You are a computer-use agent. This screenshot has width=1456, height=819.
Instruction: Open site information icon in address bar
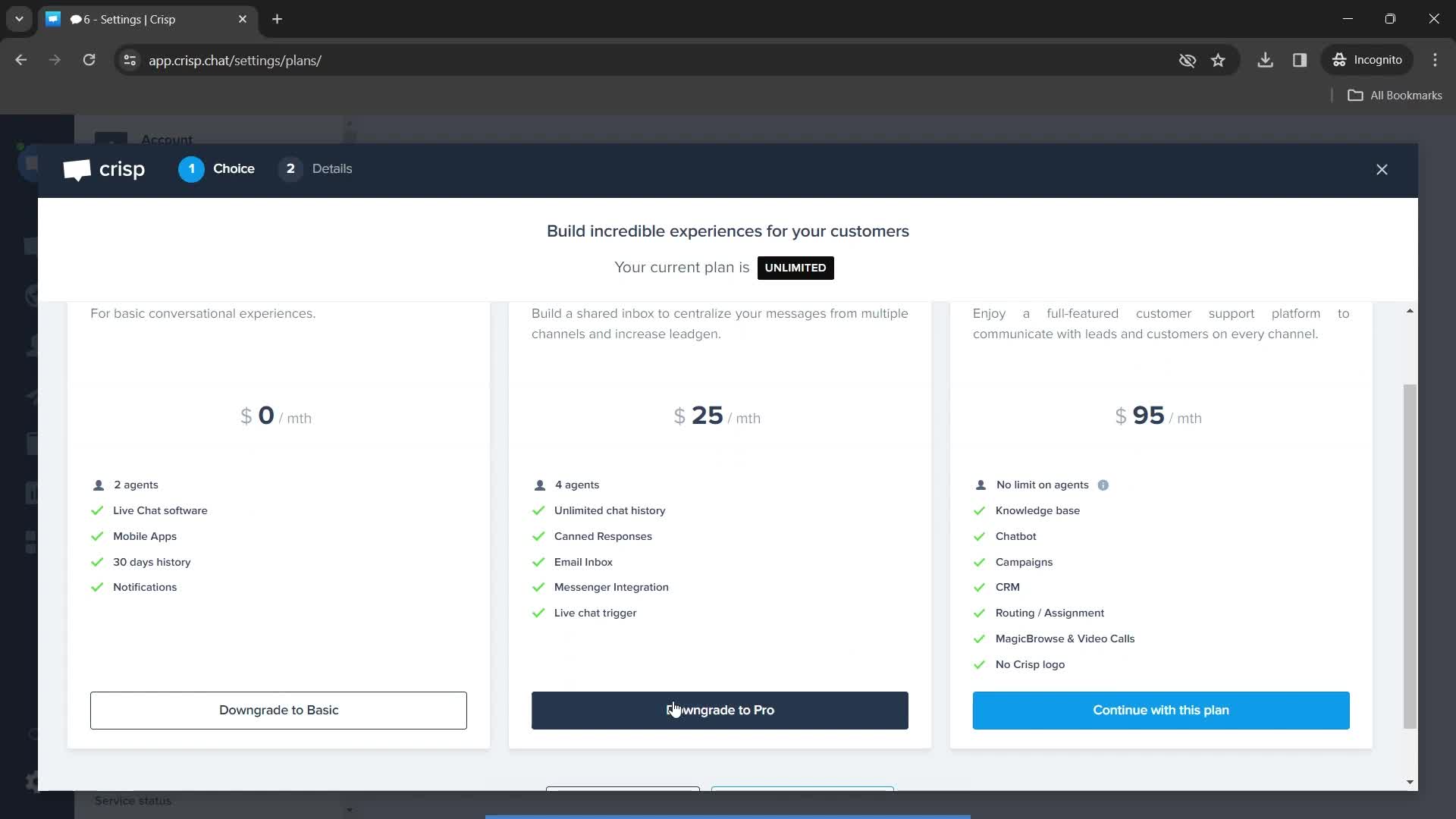click(x=130, y=60)
